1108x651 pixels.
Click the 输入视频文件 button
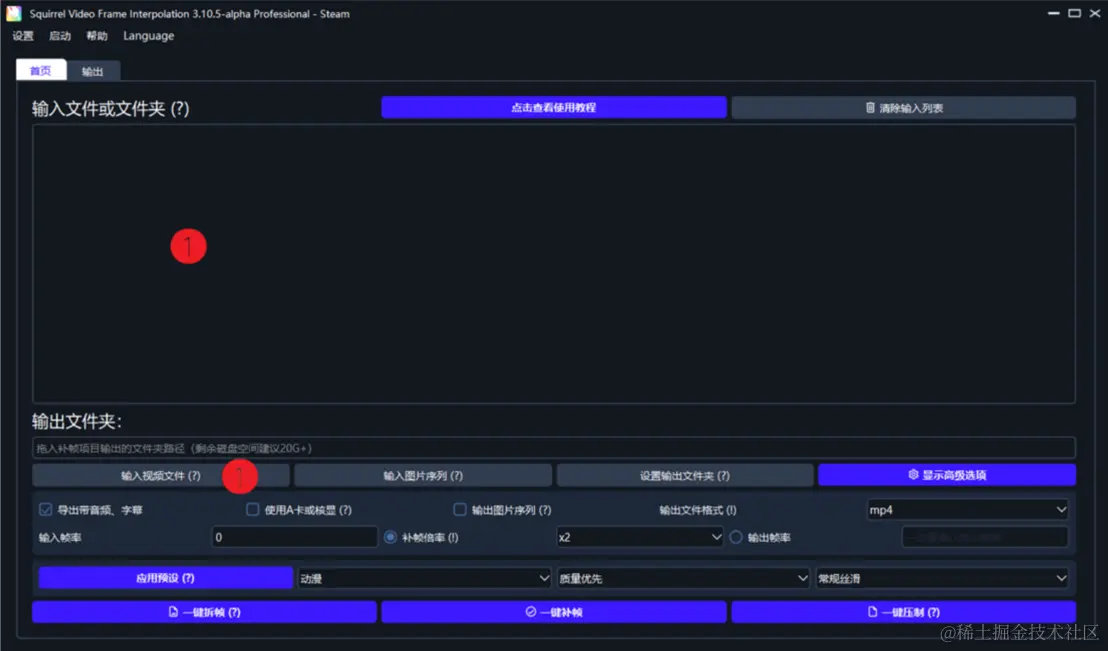click(160, 476)
